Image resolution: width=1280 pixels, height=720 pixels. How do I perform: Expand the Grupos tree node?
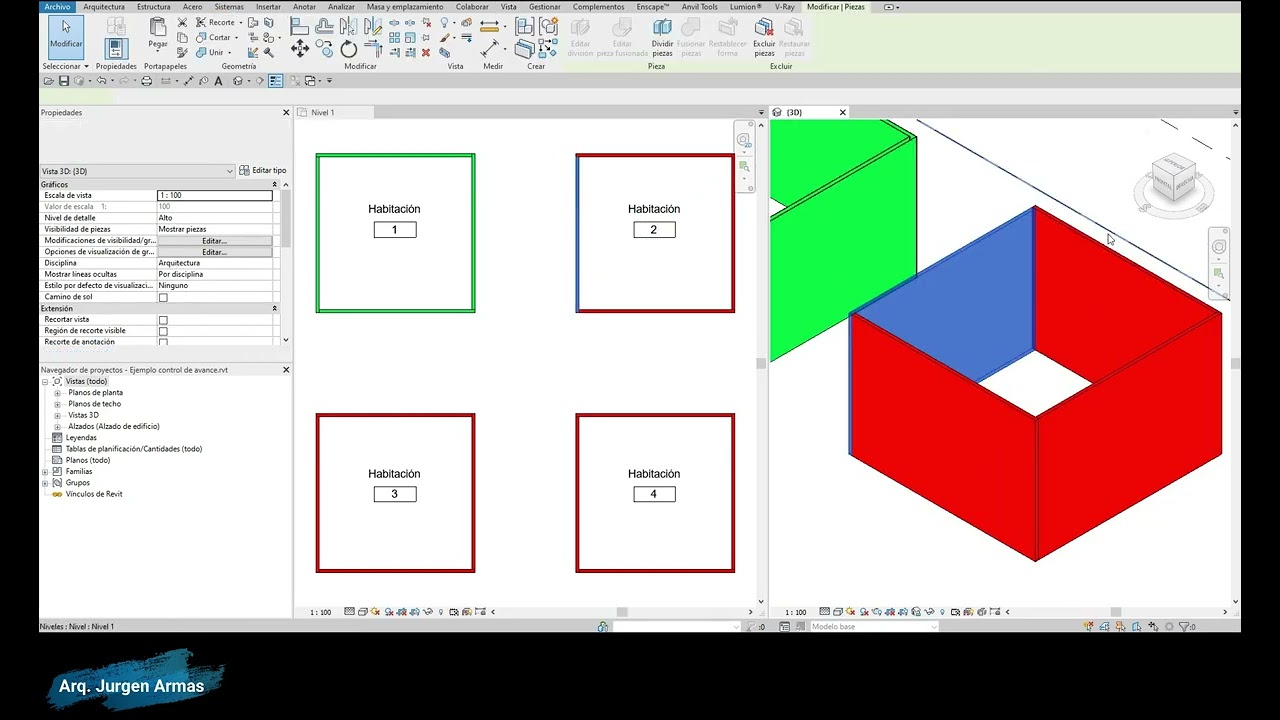click(45, 483)
